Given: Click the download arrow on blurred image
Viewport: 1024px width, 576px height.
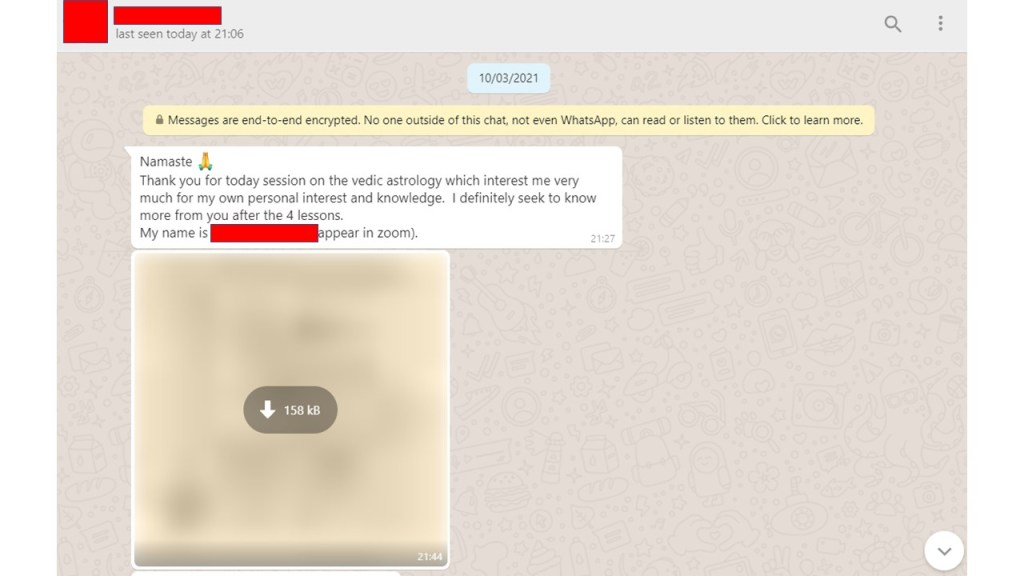Looking at the screenshot, I should [267, 410].
